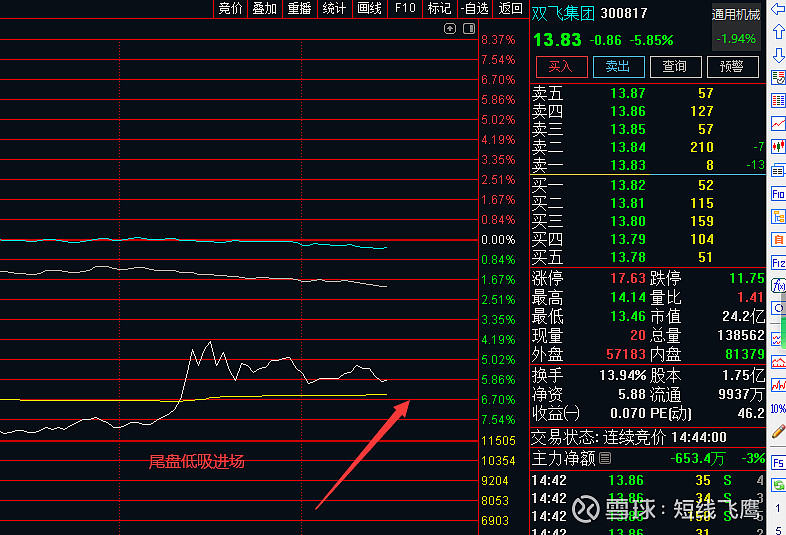Open the 通用机械 sector box

(x=736, y=27)
